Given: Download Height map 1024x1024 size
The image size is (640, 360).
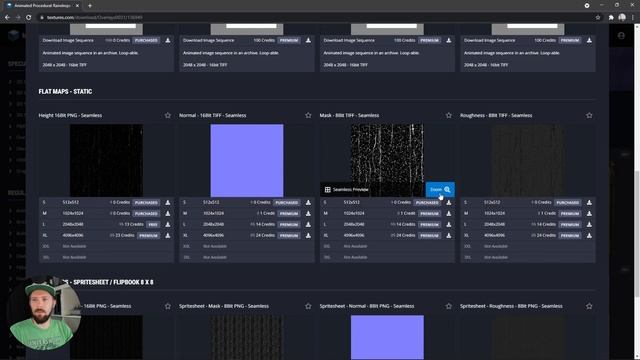Looking at the screenshot, I should (168, 213).
